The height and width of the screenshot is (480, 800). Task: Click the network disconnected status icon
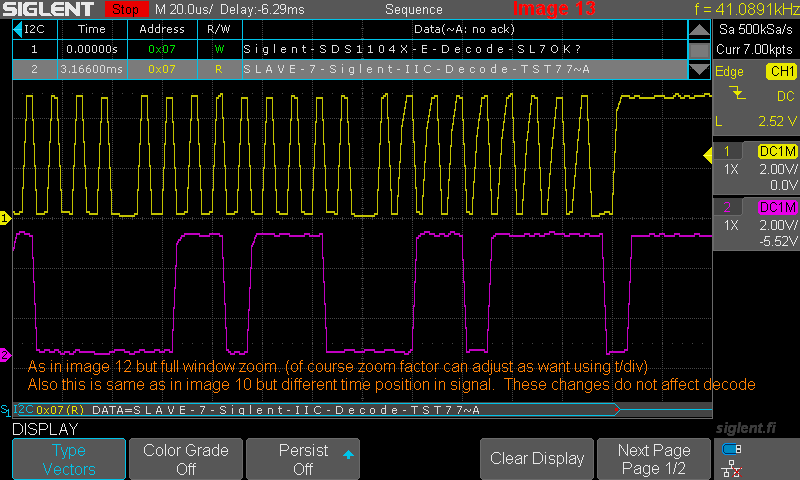(732, 468)
